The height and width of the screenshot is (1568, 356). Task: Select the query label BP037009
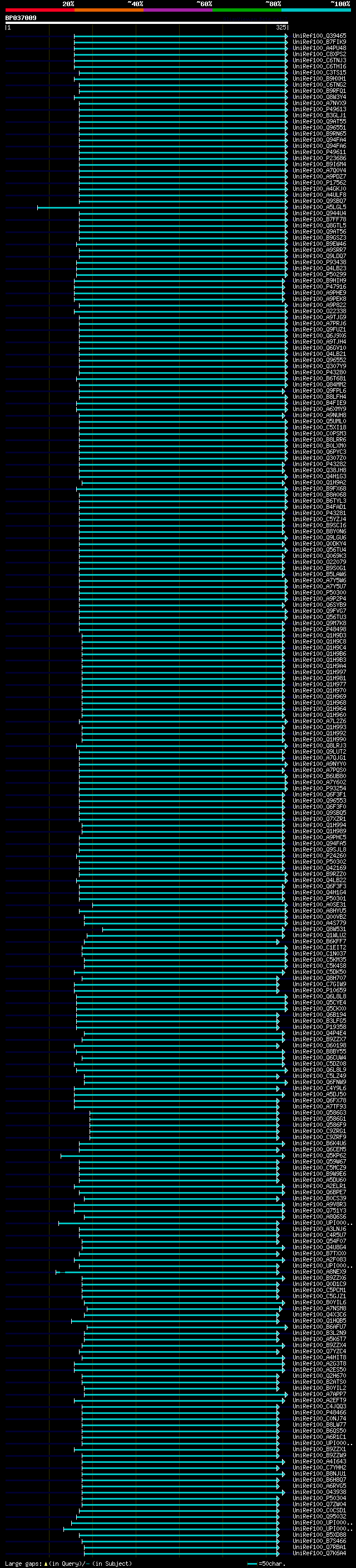point(21,18)
